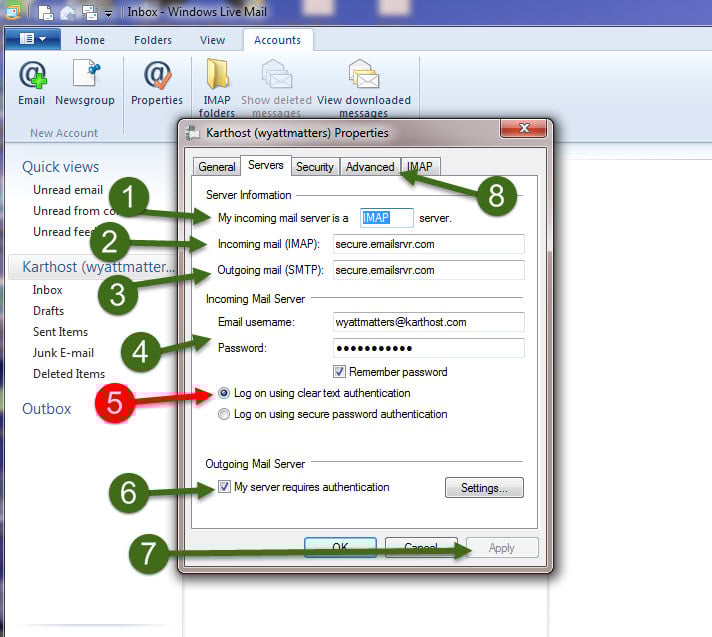
Task: Toggle the Remember password checkbox
Action: tap(339, 372)
